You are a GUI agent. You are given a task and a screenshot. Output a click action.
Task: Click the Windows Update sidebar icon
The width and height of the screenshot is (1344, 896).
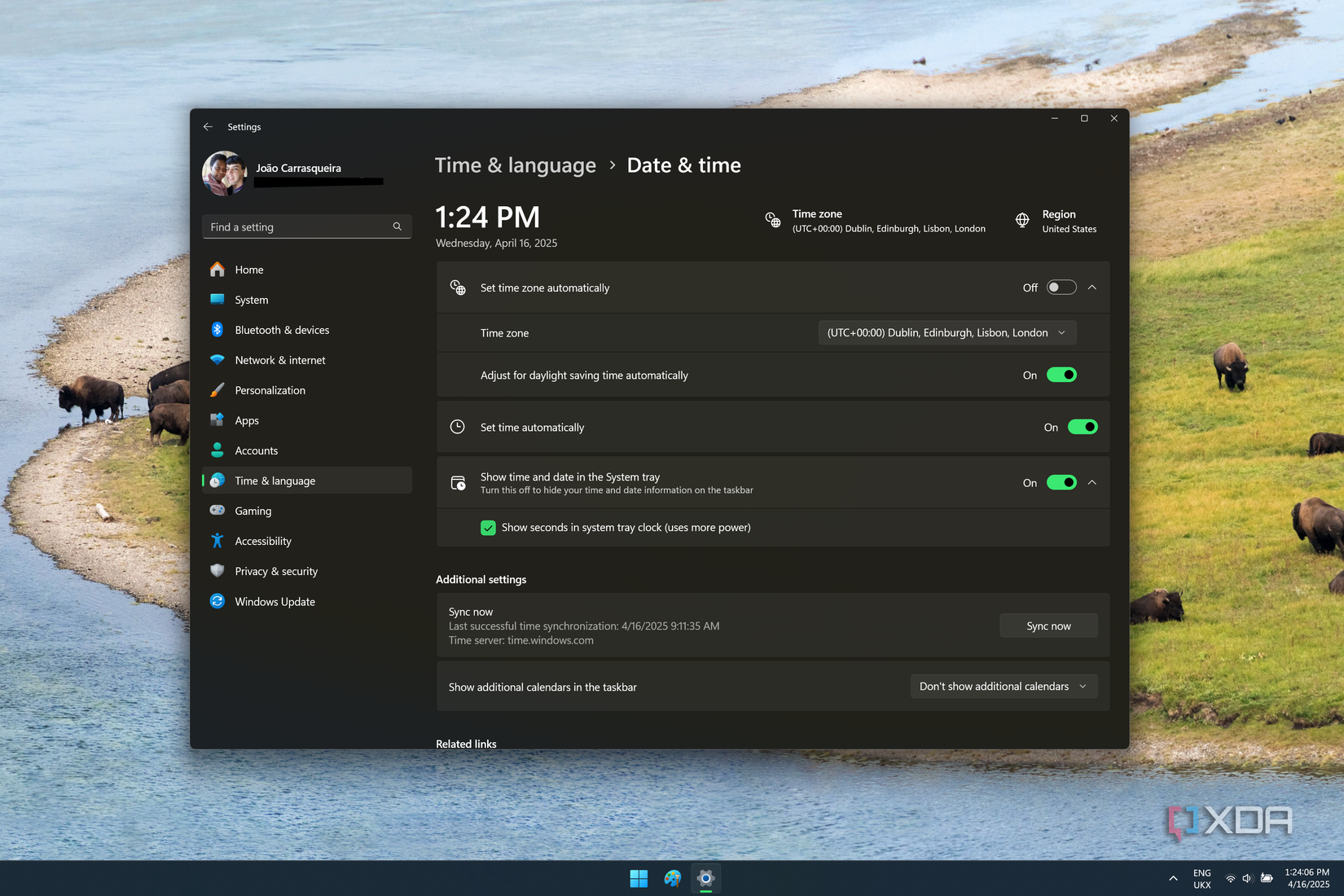217,601
